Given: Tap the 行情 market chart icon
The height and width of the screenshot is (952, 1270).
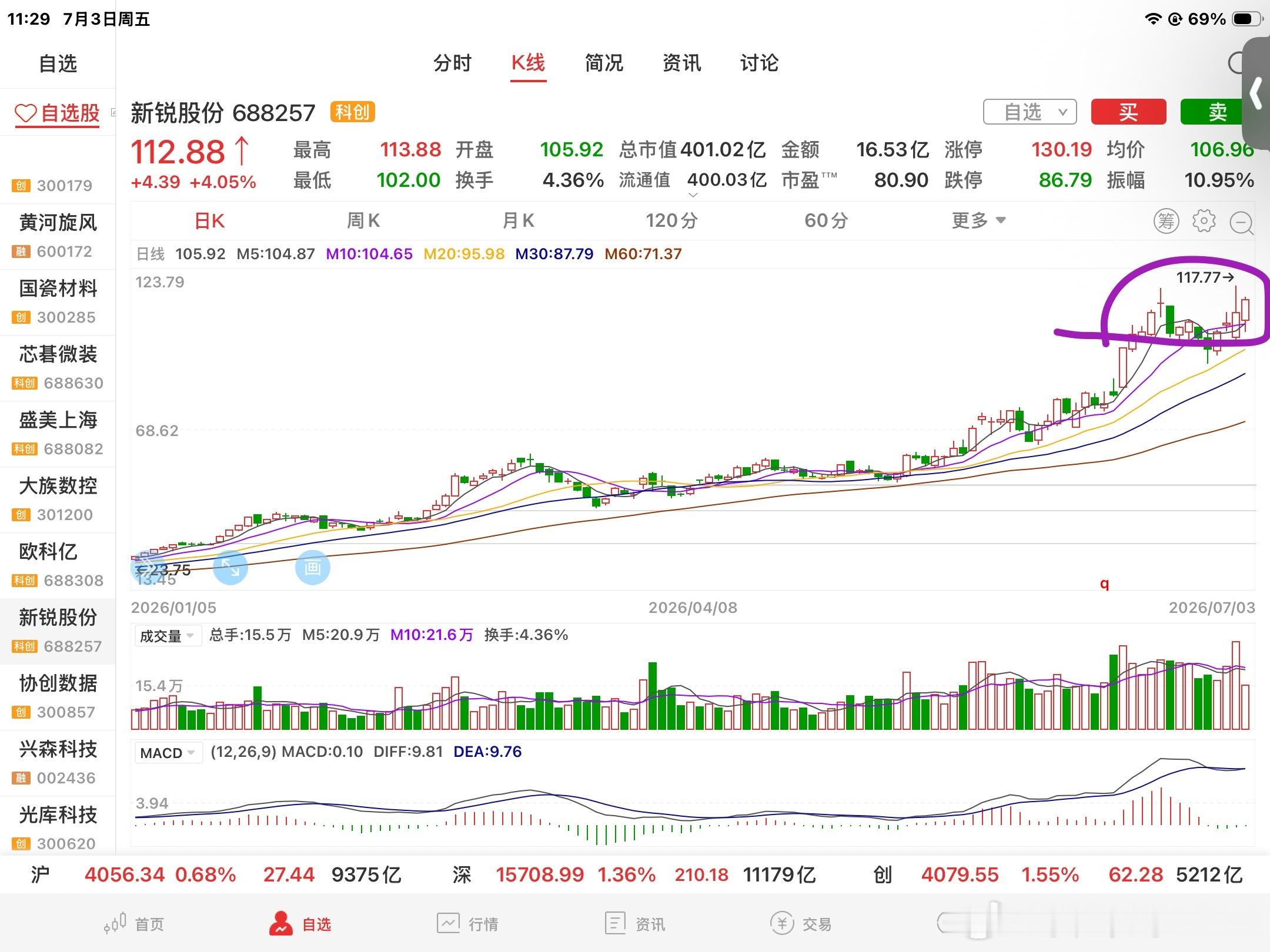Looking at the screenshot, I should (448, 923).
